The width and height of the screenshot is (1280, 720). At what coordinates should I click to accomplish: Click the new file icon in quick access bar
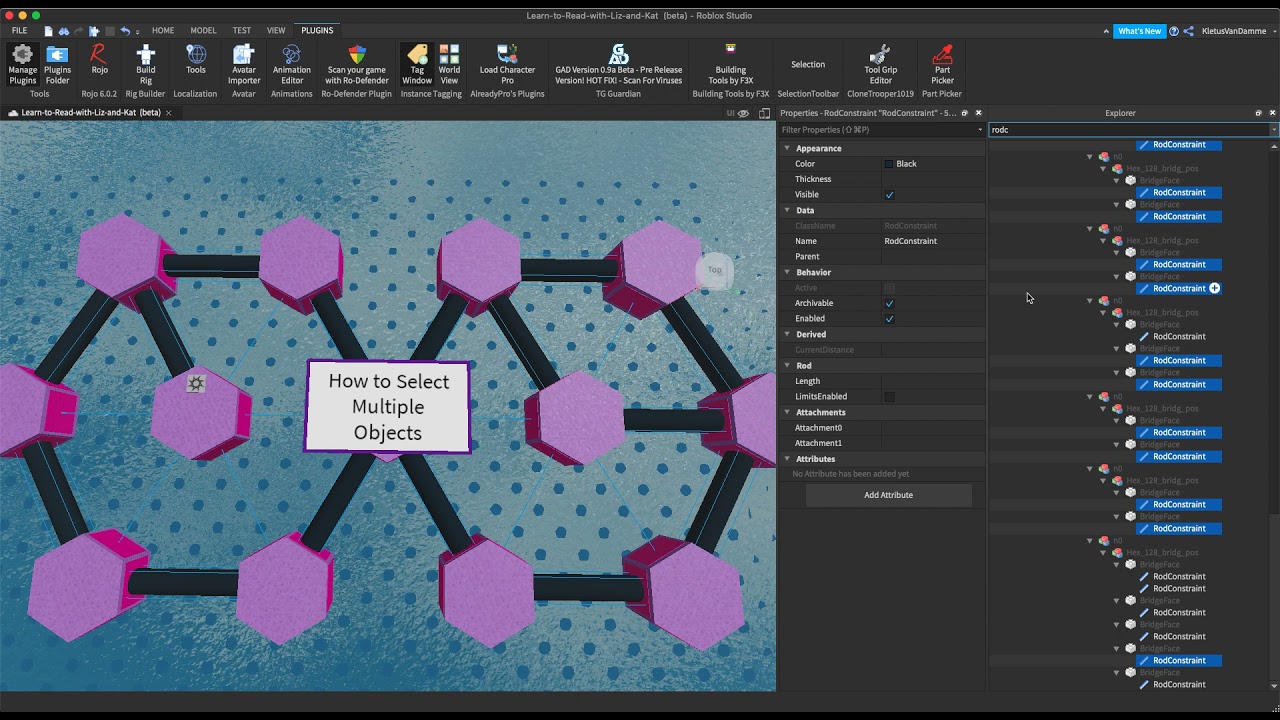tap(48, 31)
